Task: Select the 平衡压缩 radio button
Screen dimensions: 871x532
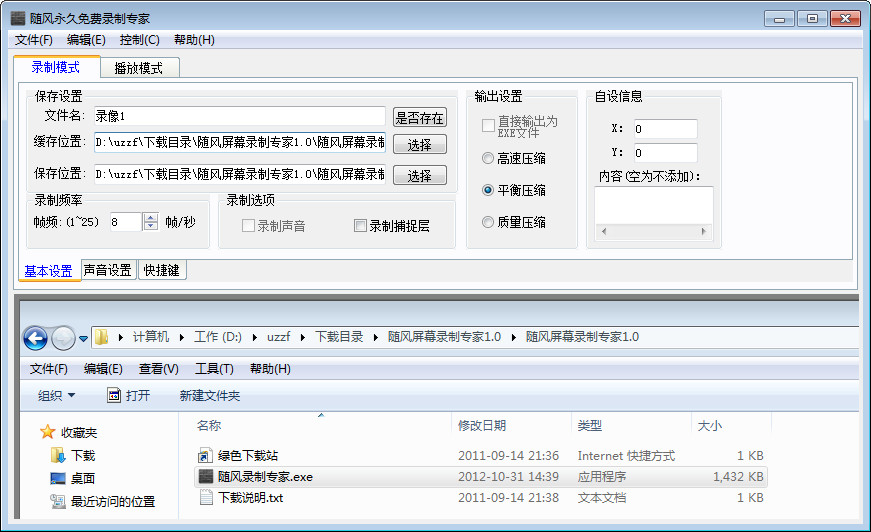Action: [x=488, y=190]
